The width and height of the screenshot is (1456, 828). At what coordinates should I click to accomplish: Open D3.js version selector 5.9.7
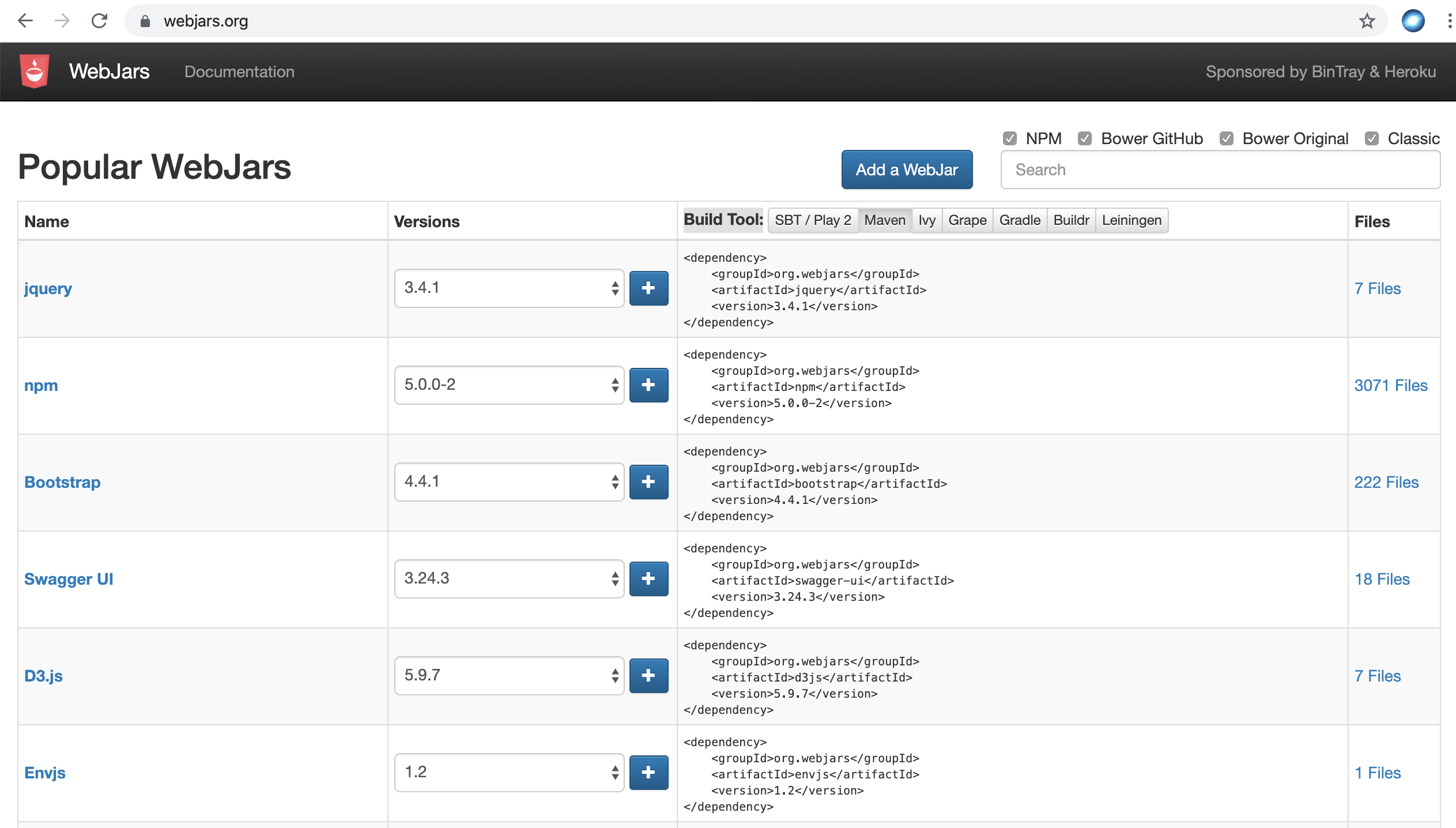tap(509, 675)
